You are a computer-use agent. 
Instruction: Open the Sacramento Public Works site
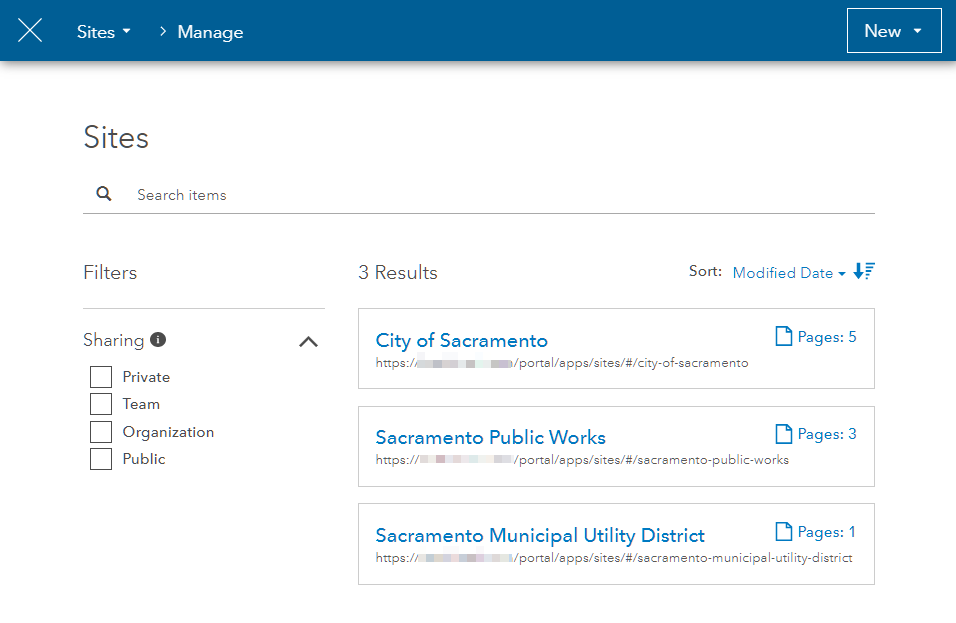490,437
